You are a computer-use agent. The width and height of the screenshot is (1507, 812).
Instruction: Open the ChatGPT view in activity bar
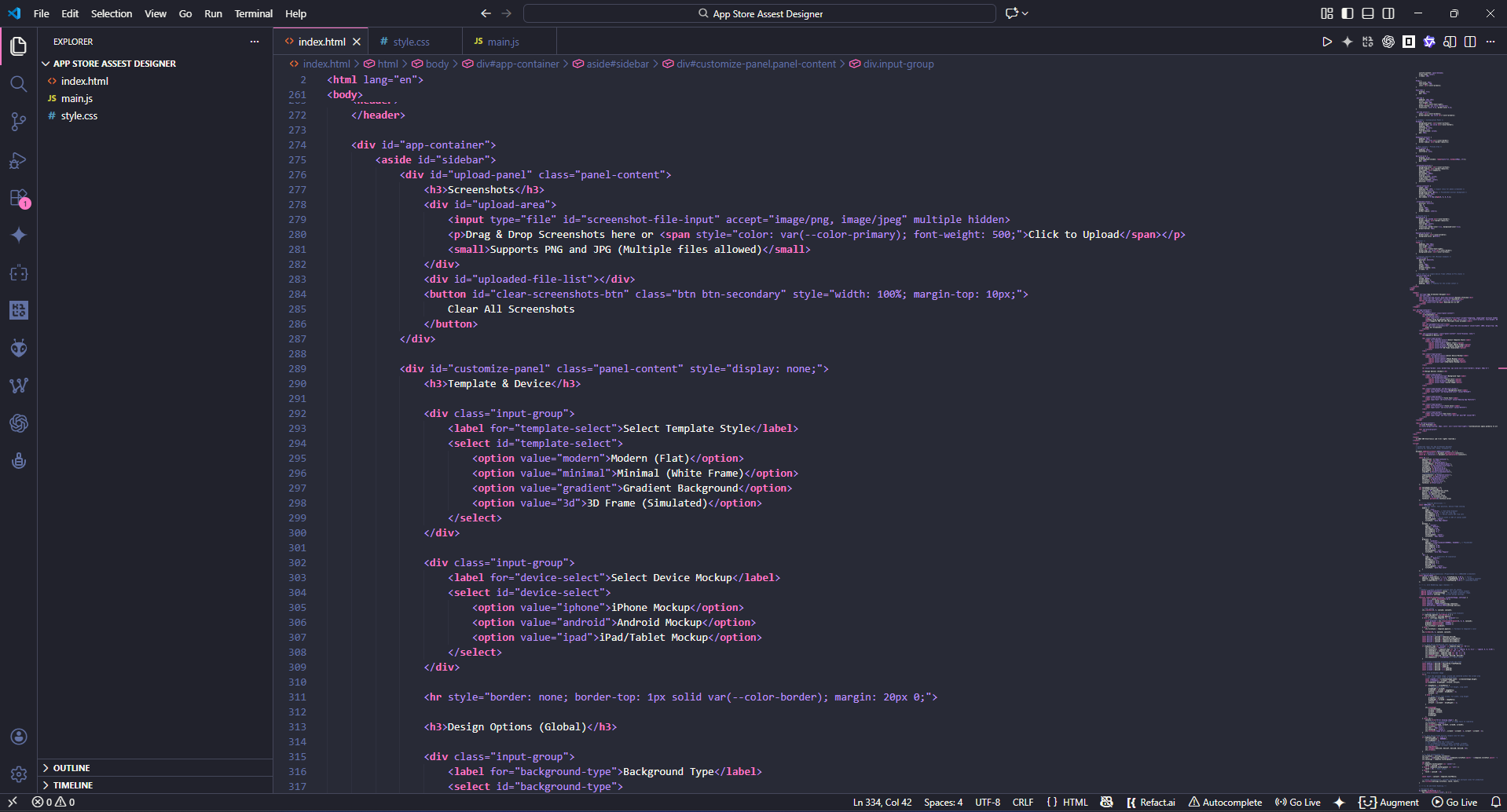pyautogui.click(x=19, y=423)
